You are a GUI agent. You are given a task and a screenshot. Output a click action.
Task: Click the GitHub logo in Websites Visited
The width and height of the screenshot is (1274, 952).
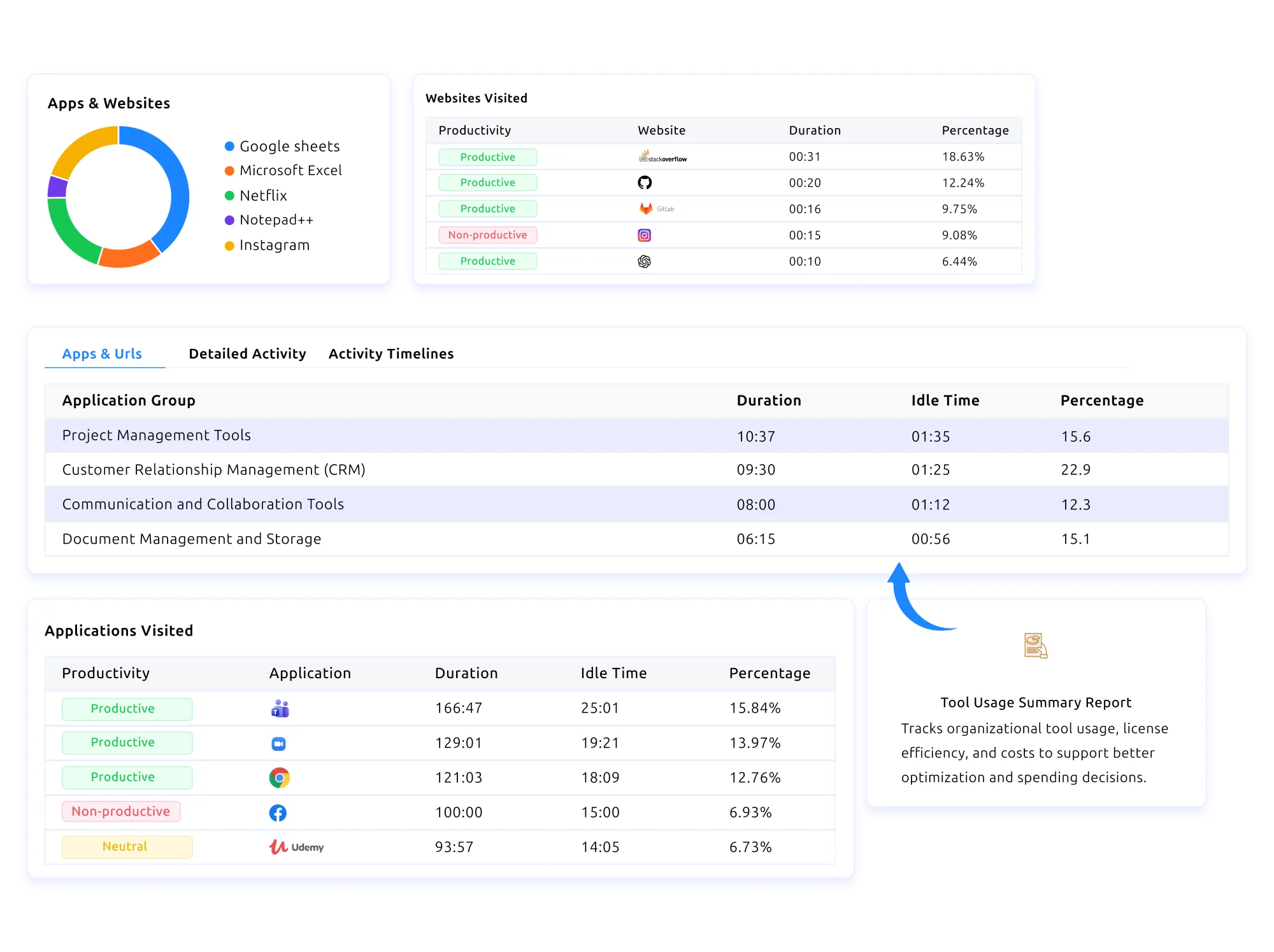[645, 183]
